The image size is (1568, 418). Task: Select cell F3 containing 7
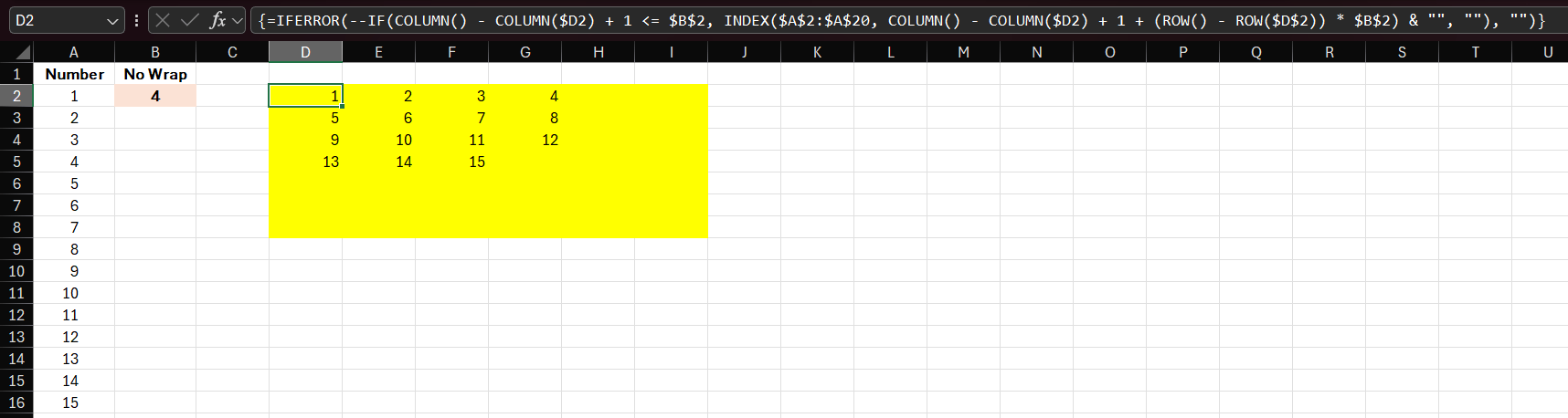click(451, 118)
